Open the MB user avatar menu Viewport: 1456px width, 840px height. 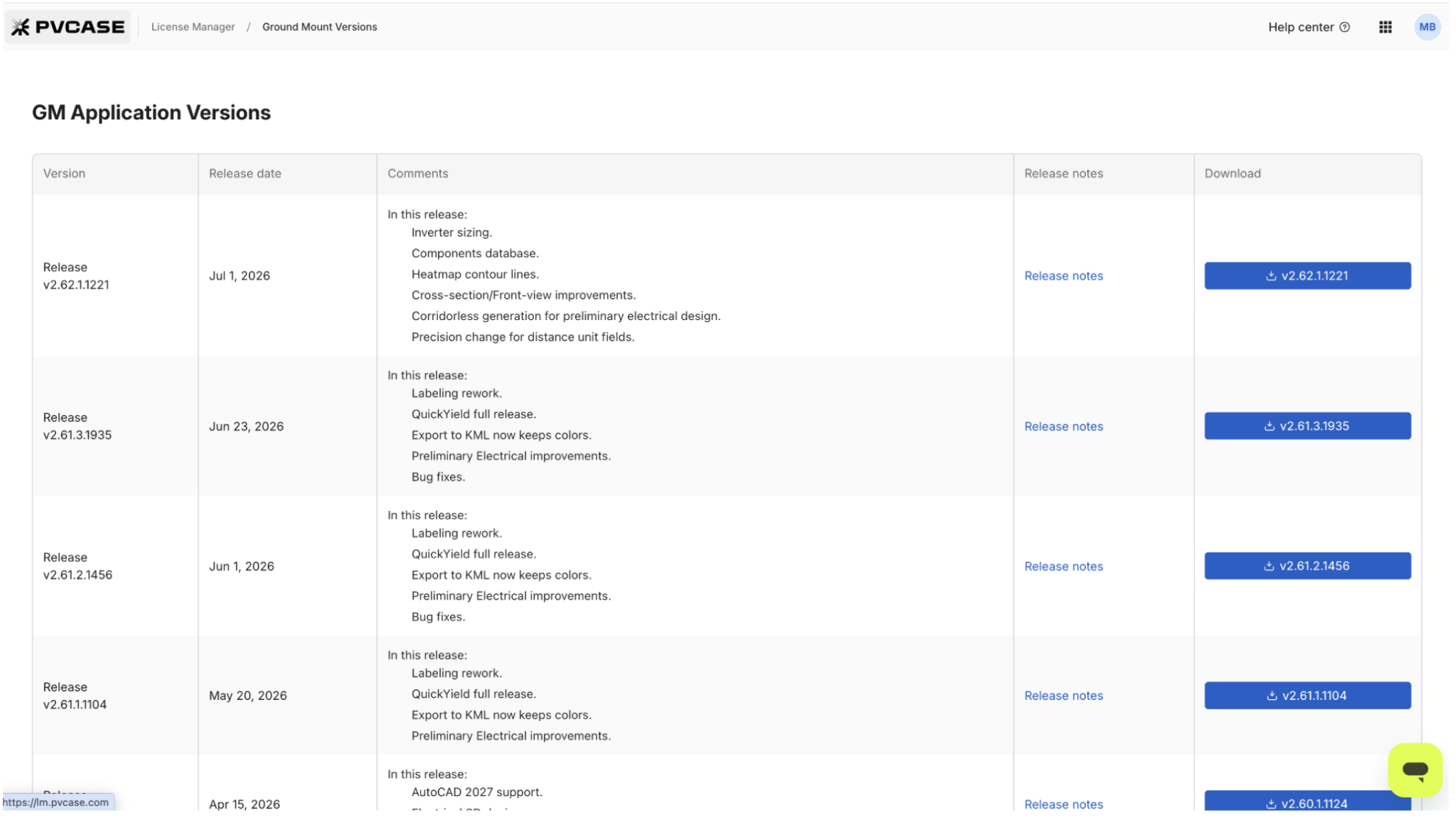click(1427, 27)
